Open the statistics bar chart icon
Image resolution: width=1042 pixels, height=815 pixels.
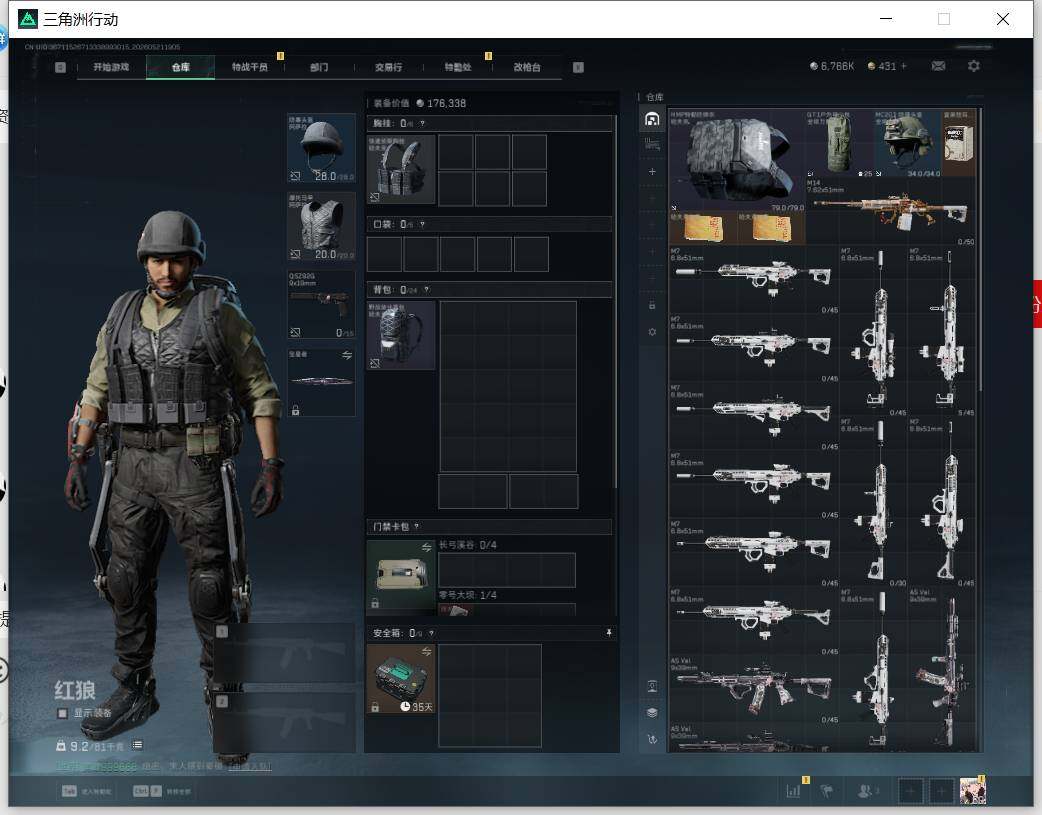point(793,791)
